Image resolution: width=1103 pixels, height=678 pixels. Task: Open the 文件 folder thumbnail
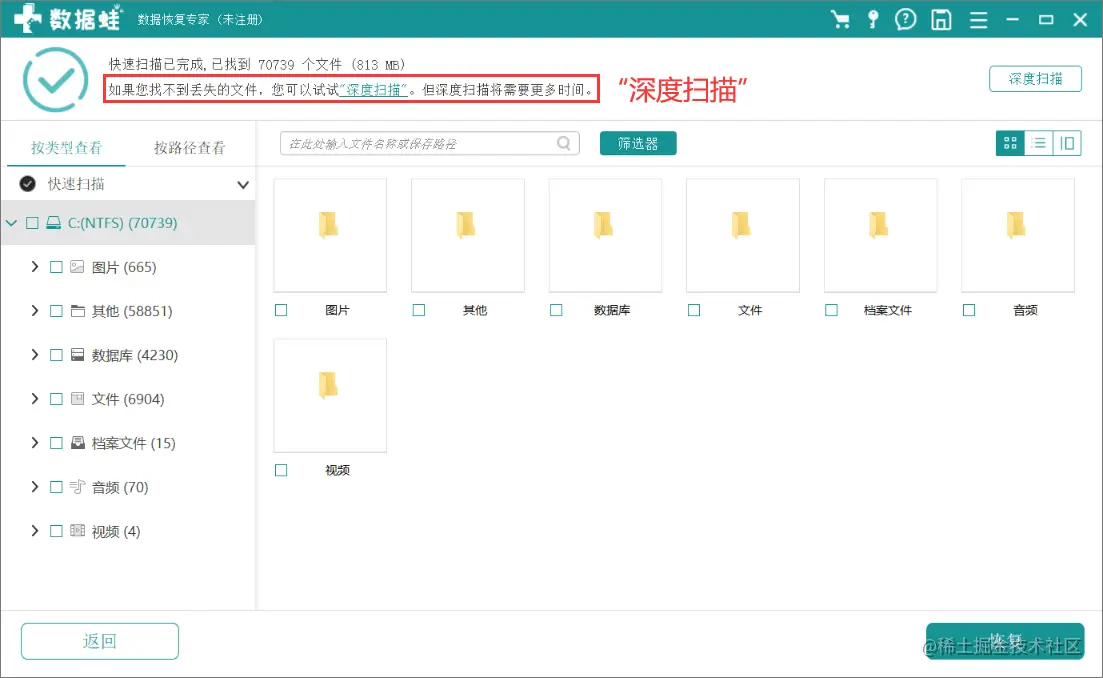click(743, 235)
